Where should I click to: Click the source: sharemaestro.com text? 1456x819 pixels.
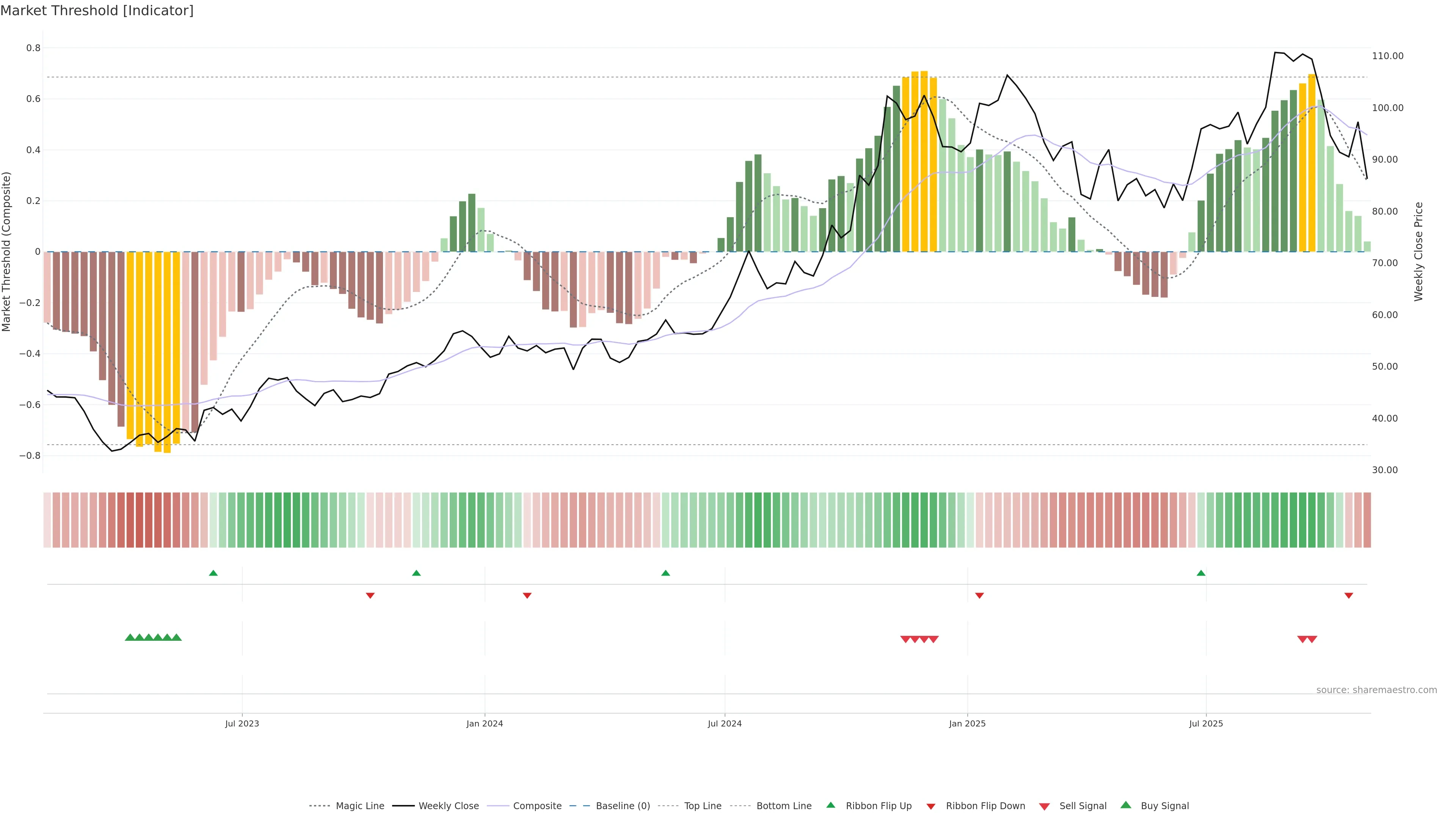(1376, 690)
